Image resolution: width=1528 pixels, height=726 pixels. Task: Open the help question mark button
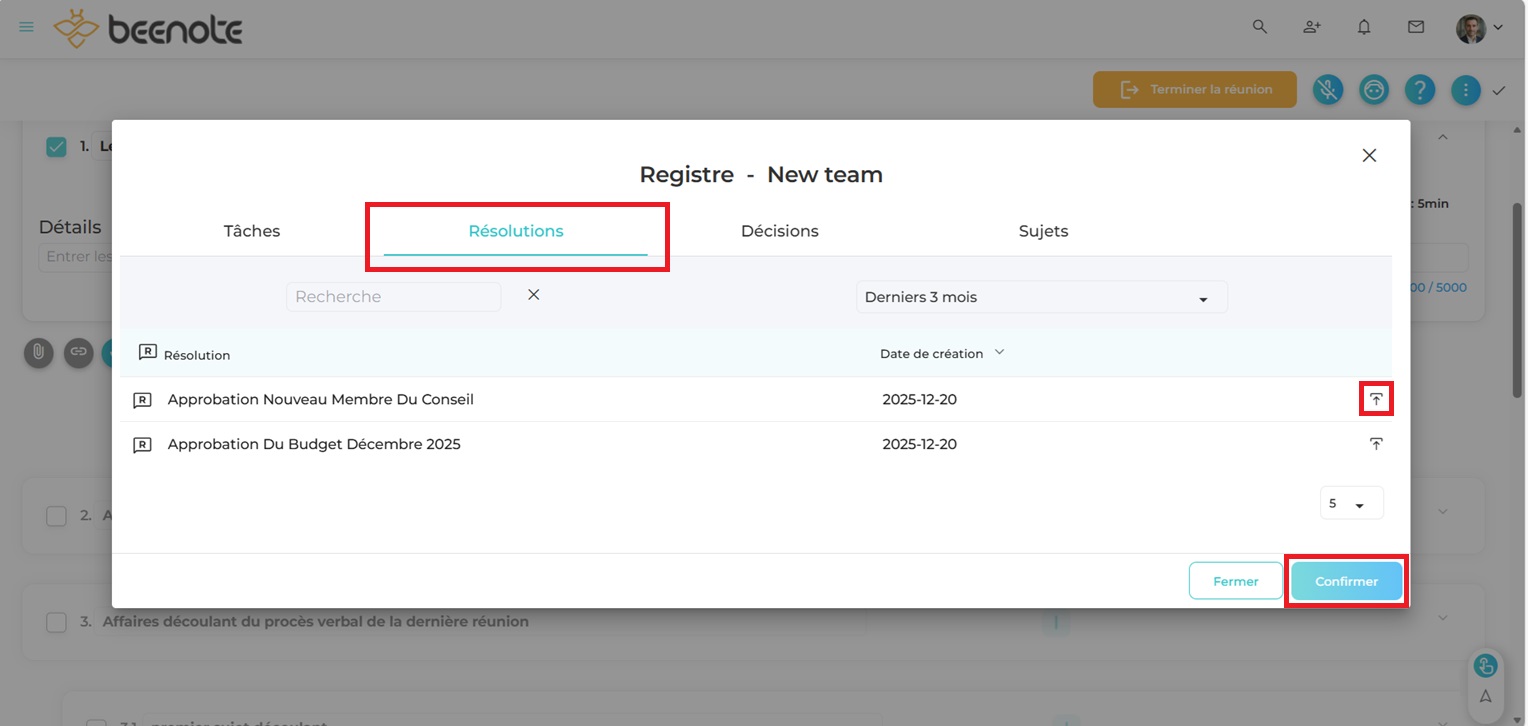1420,90
